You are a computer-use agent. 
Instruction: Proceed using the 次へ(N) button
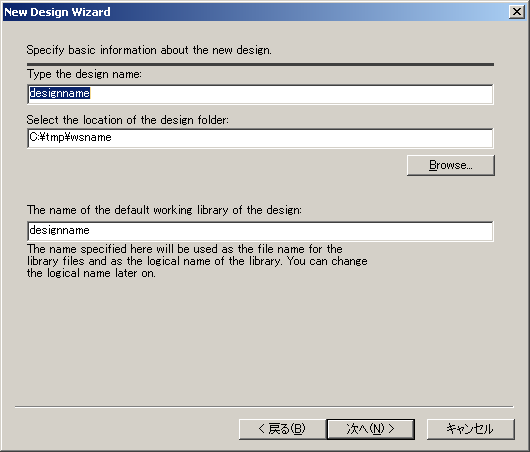(x=370, y=429)
